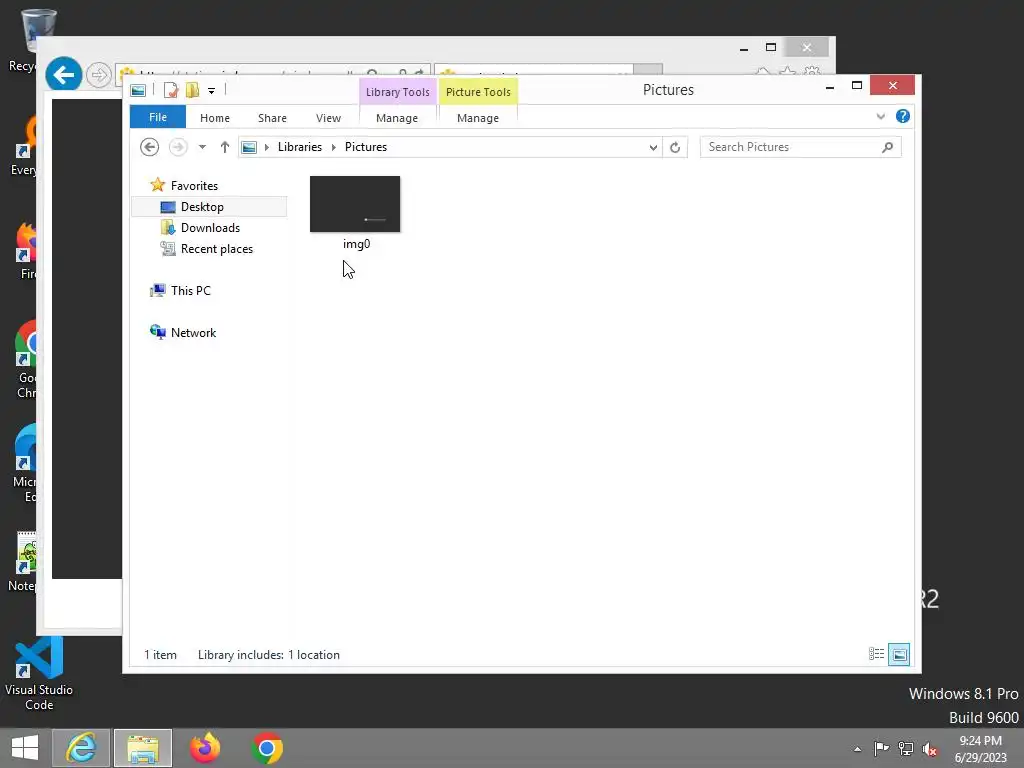Maximize the Pictures window
Image resolution: width=1024 pixels, height=768 pixels.
(x=857, y=86)
